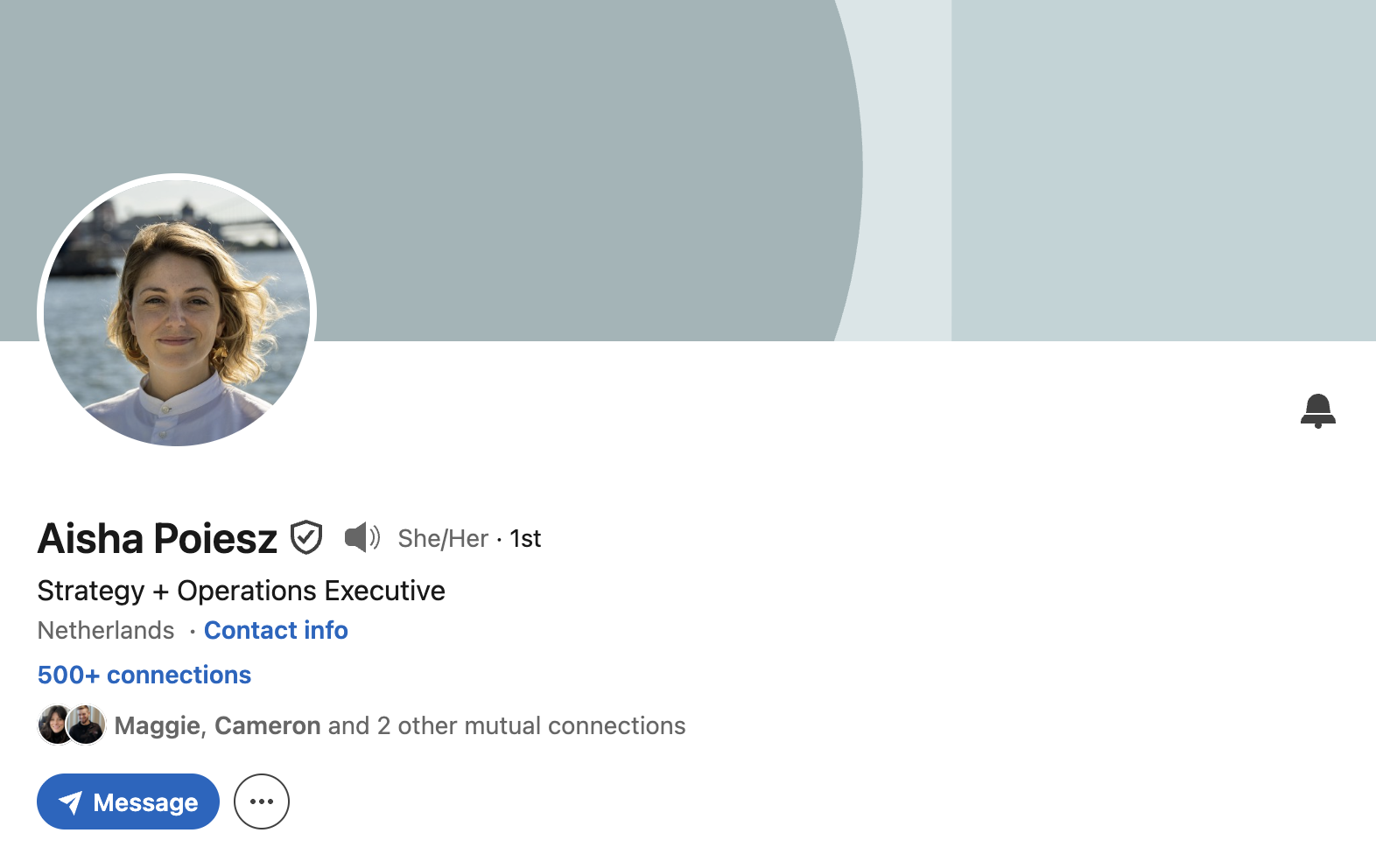Click the 1st degree connection label

525,538
